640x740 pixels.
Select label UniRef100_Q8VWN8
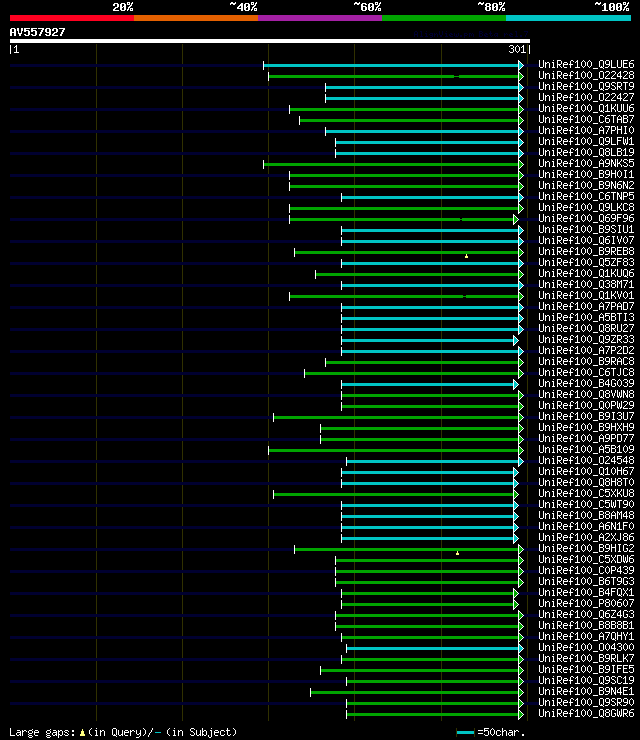tap(586, 395)
